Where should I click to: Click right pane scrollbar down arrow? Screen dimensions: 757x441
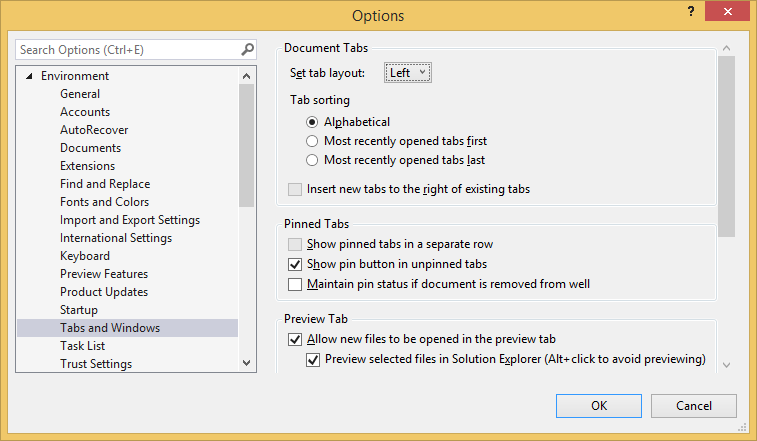726,365
